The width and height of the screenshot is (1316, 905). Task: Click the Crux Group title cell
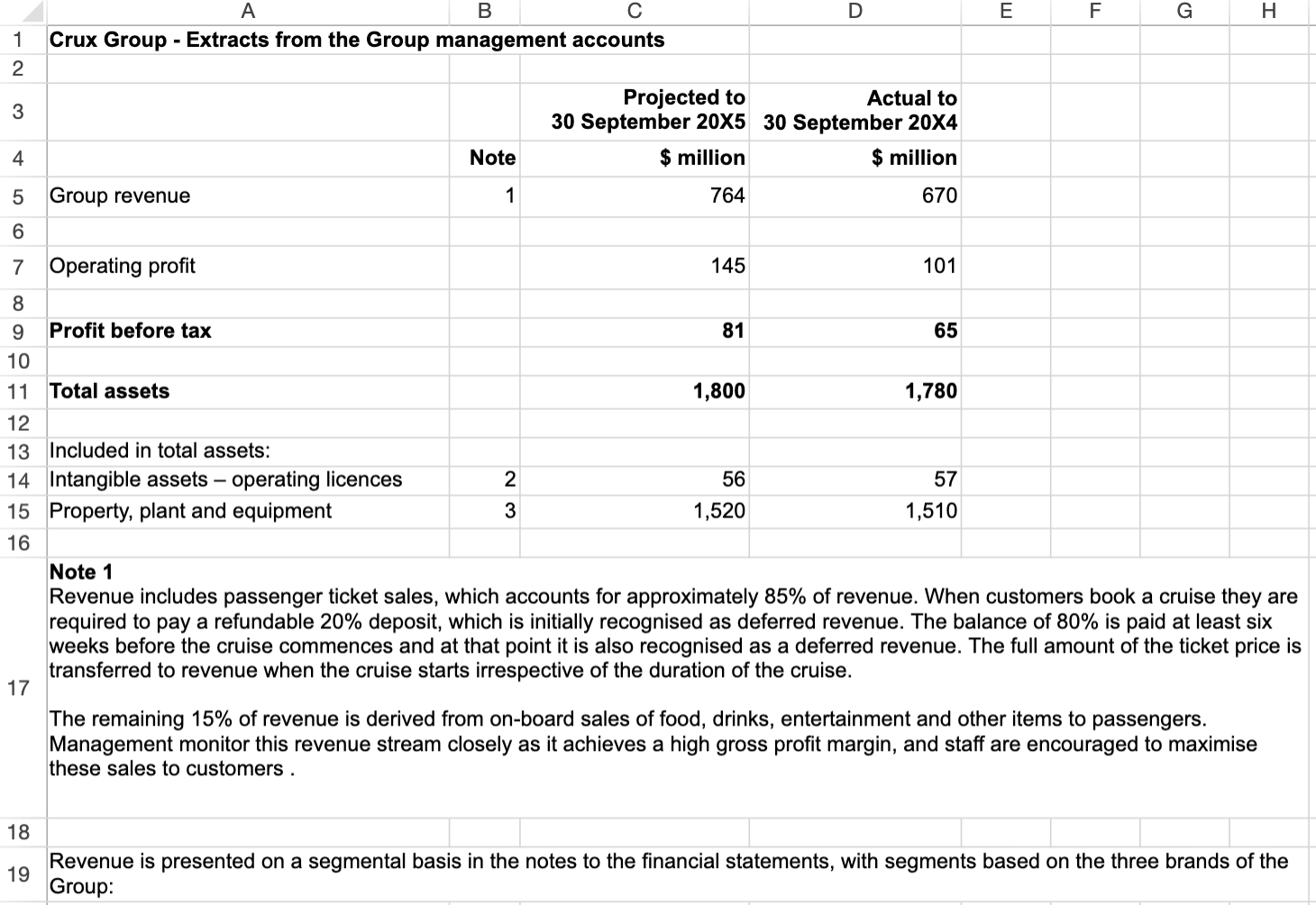[356, 40]
